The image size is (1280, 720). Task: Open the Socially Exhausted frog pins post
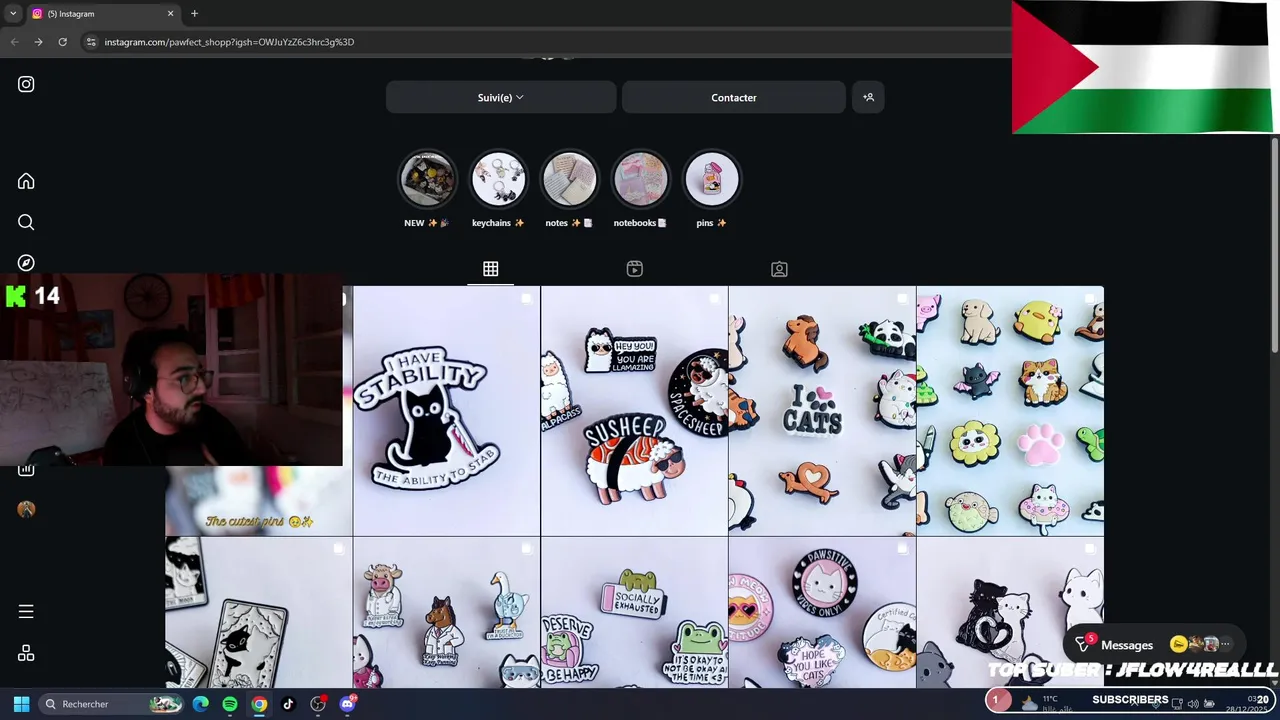pos(634,612)
